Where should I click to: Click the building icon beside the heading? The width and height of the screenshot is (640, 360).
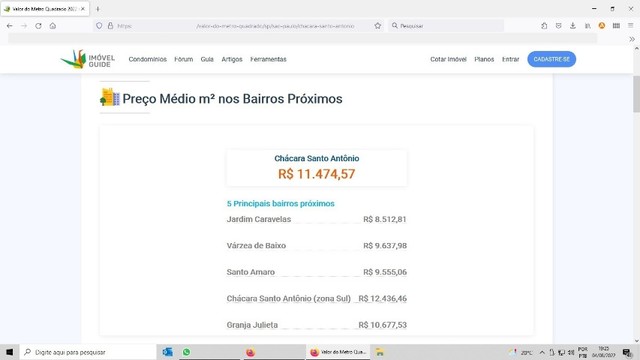[110, 97]
